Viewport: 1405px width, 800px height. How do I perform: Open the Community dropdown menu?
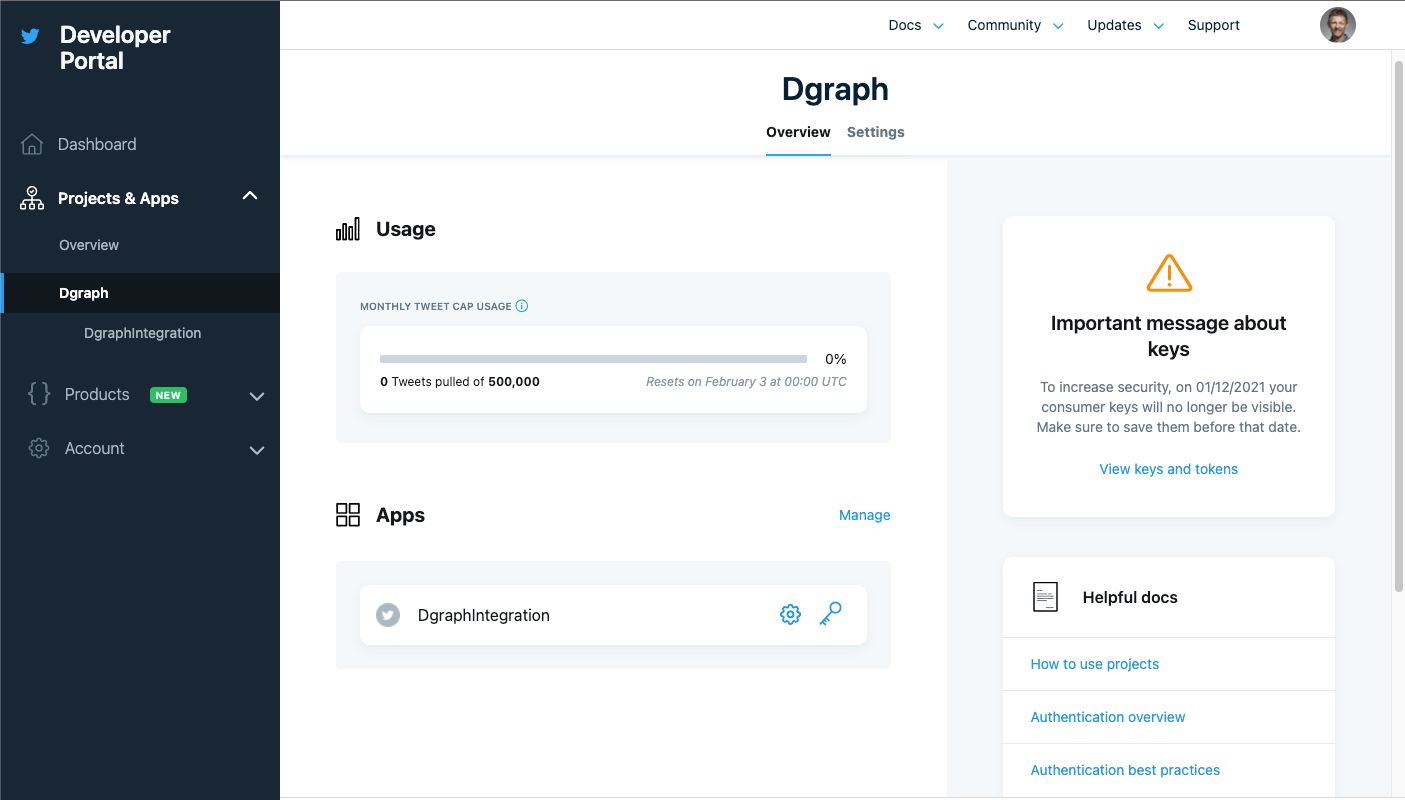point(1015,25)
